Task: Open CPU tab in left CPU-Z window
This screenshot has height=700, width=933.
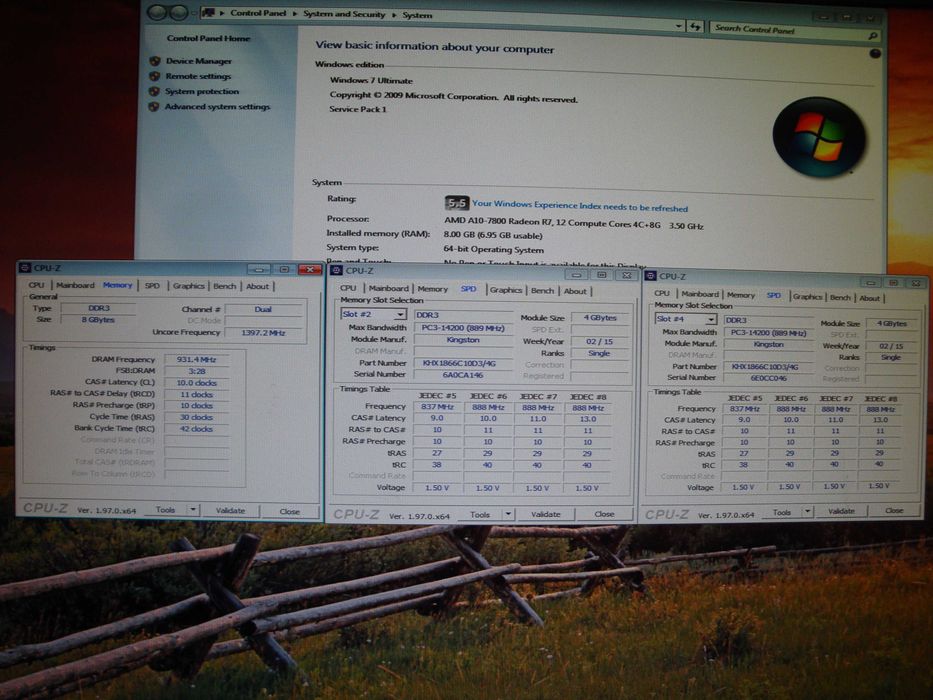Action: (x=36, y=285)
